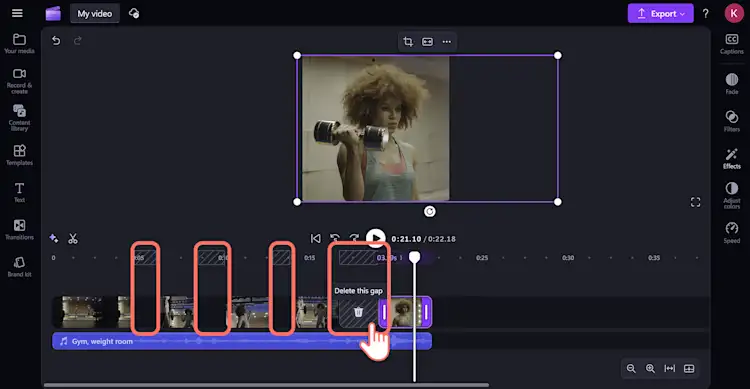The image size is (750, 389).
Task: Click the 0:30 mark on ruler
Action: 568,258
